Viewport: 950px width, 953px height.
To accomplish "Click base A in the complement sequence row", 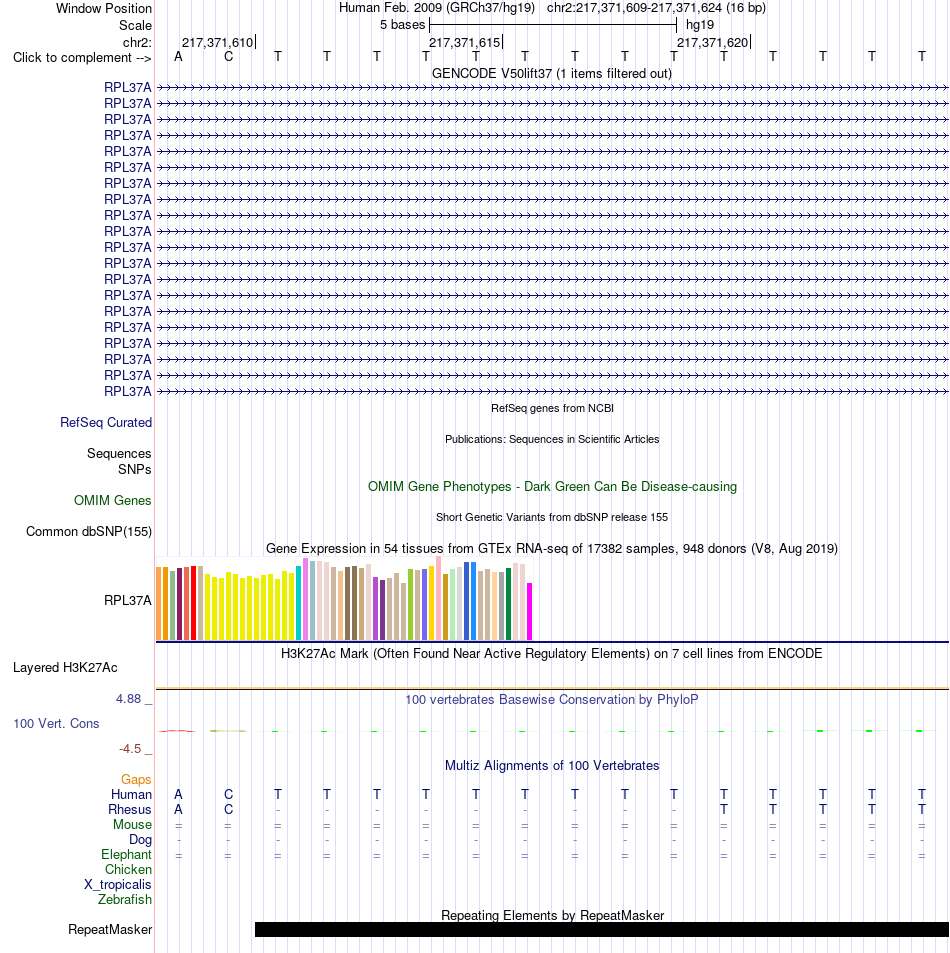I will (178, 57).
